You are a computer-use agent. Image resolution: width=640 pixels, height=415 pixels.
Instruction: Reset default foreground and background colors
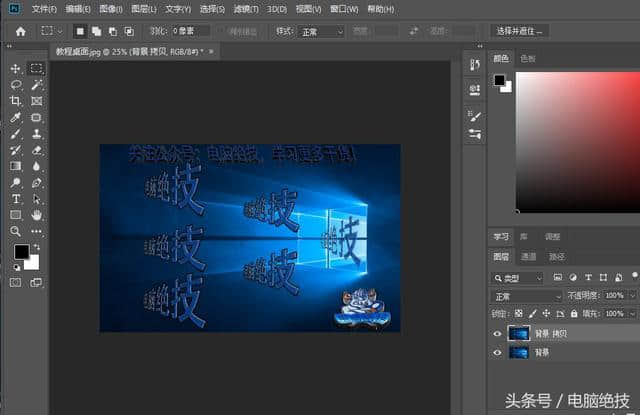tap(16, 268)
